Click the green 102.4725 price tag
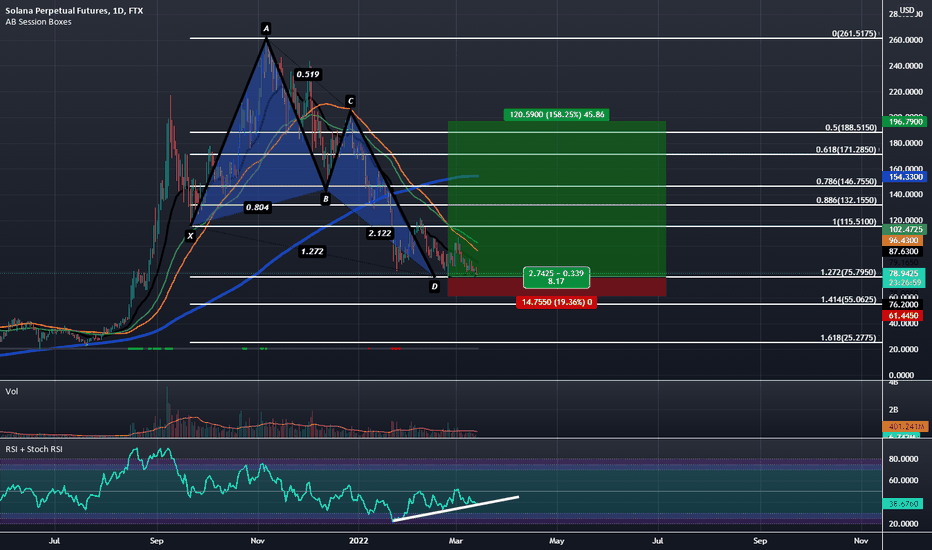The image size is (932, 550). coord(903,229)
